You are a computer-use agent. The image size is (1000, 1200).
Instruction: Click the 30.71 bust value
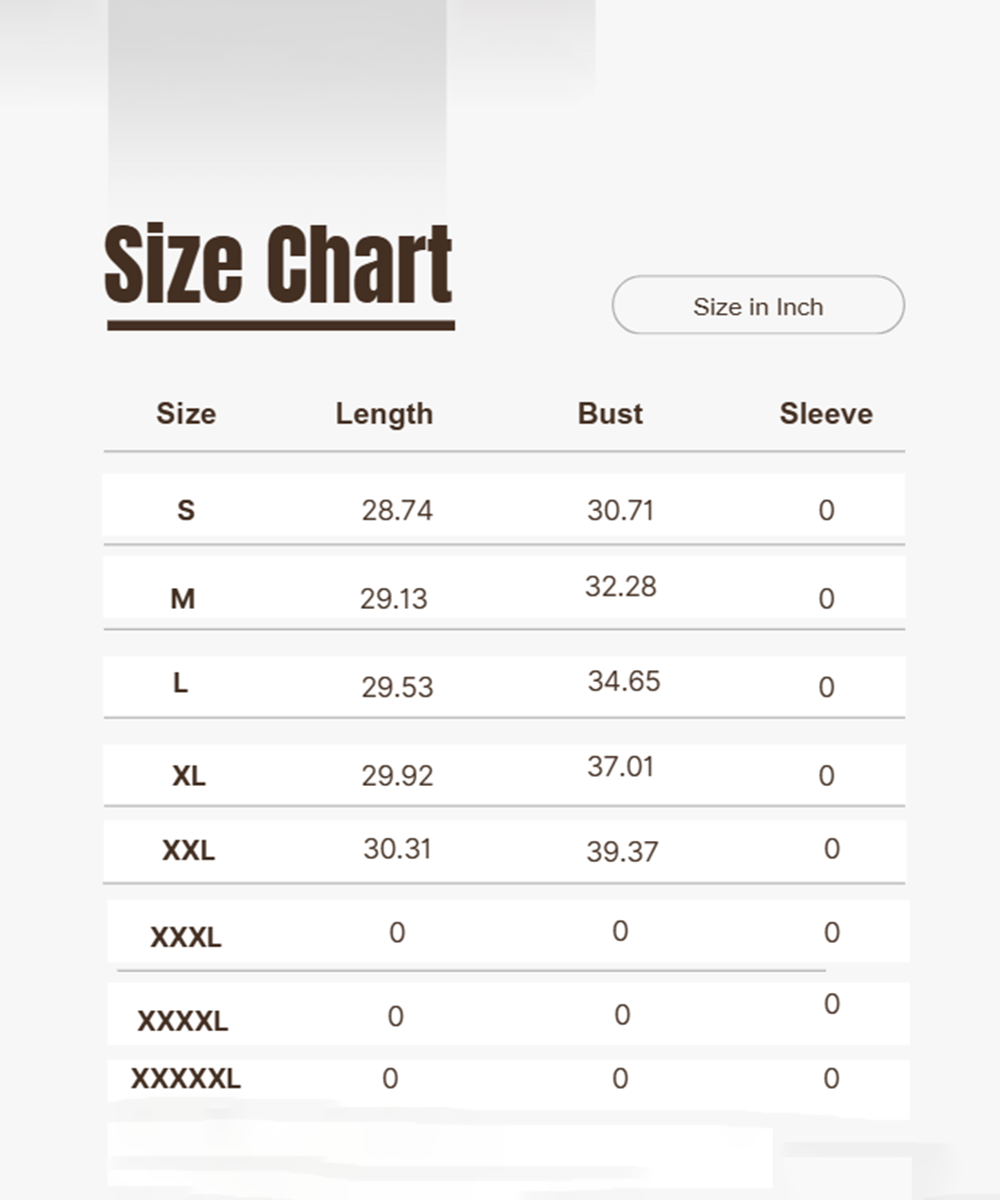[x=620, y=511]
